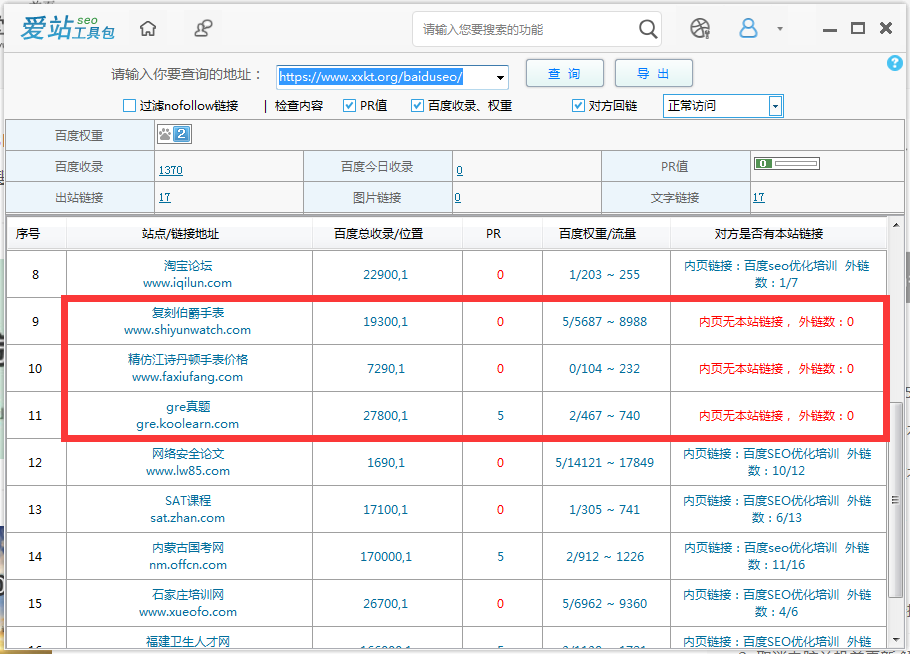
Task: Click the 导出 button
Action: click(653, 74)
